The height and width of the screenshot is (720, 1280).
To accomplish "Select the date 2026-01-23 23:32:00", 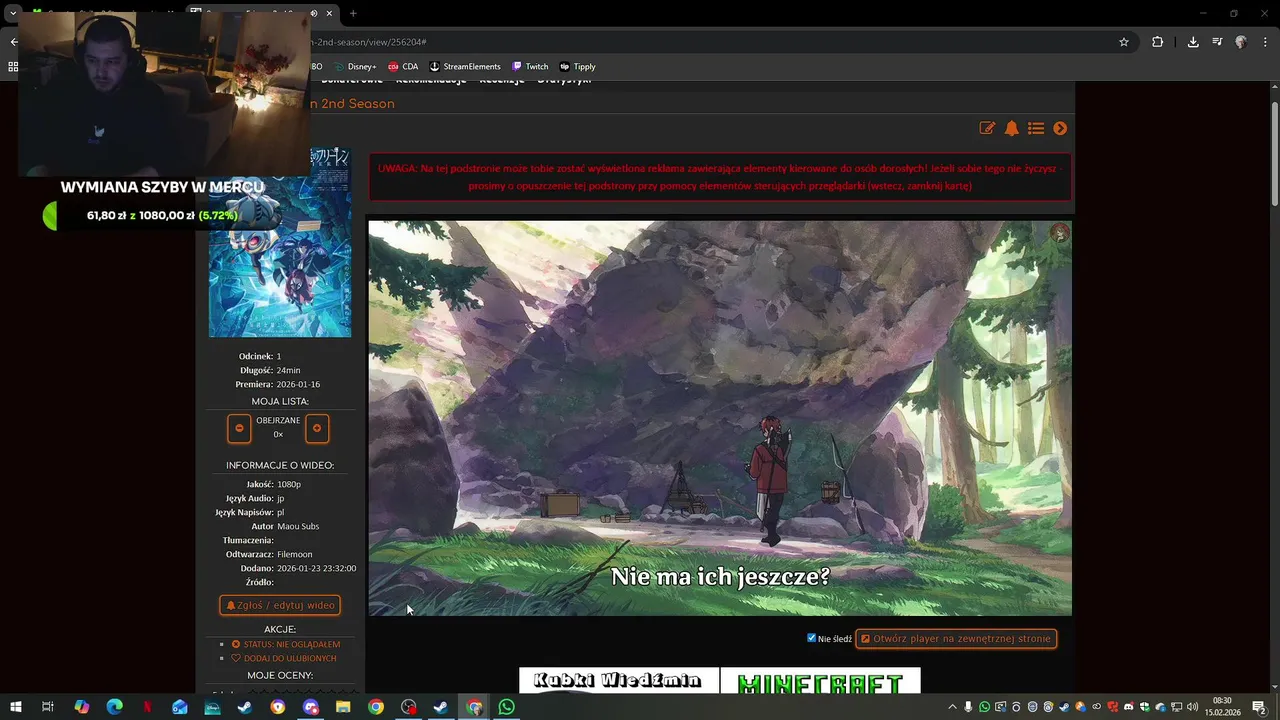I will pyautogui.click(x=316, y=568).
